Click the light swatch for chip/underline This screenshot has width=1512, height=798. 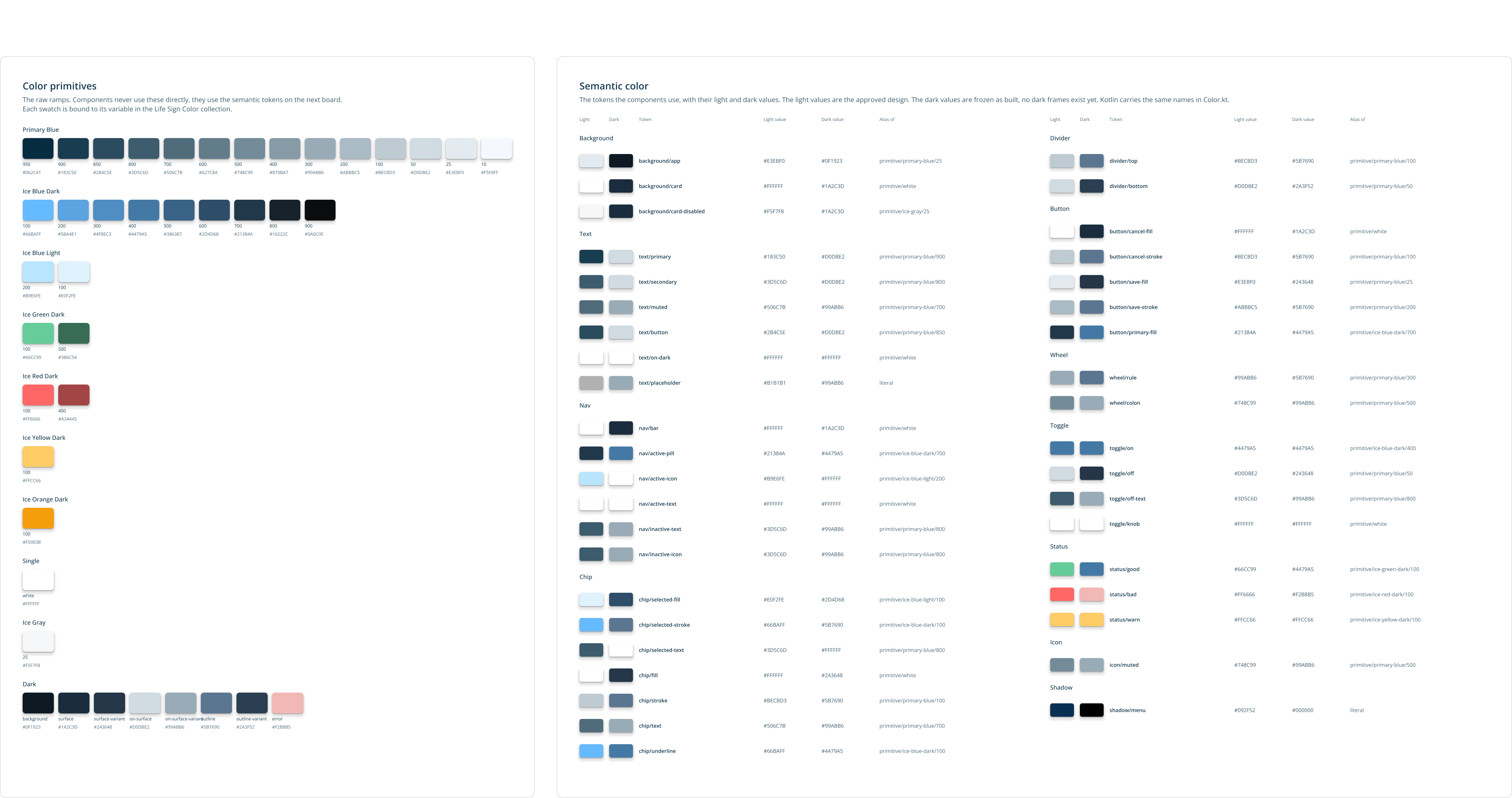(591, 751)
